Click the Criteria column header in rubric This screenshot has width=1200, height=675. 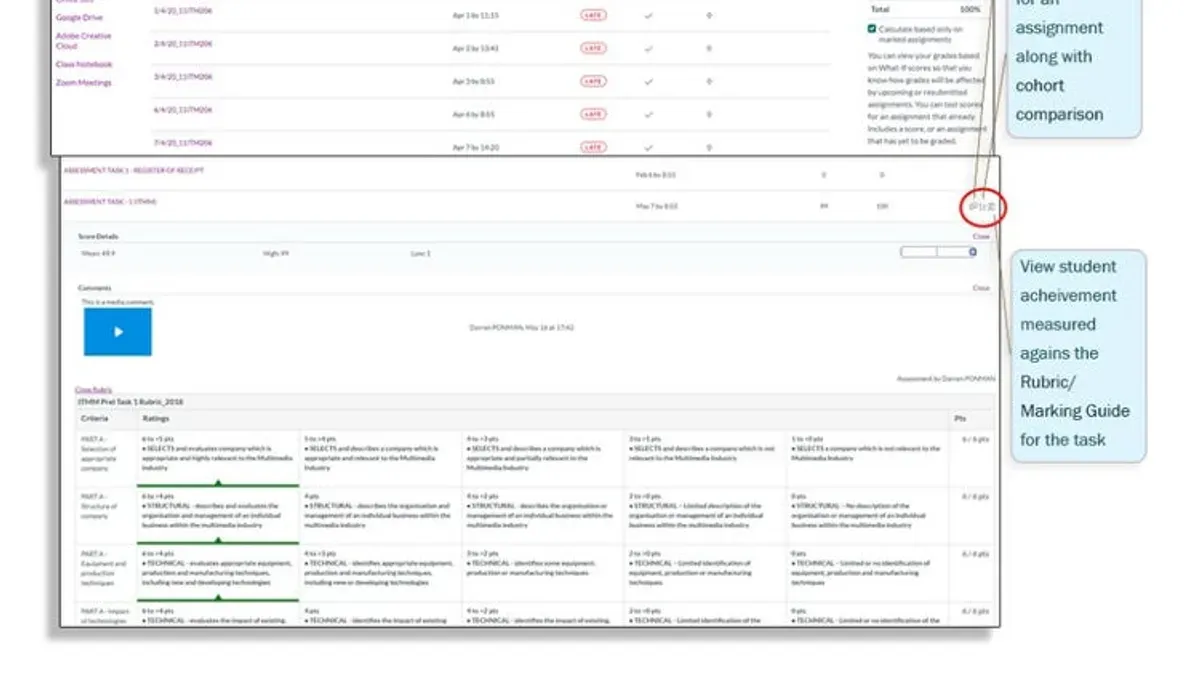tap(95, 418)
